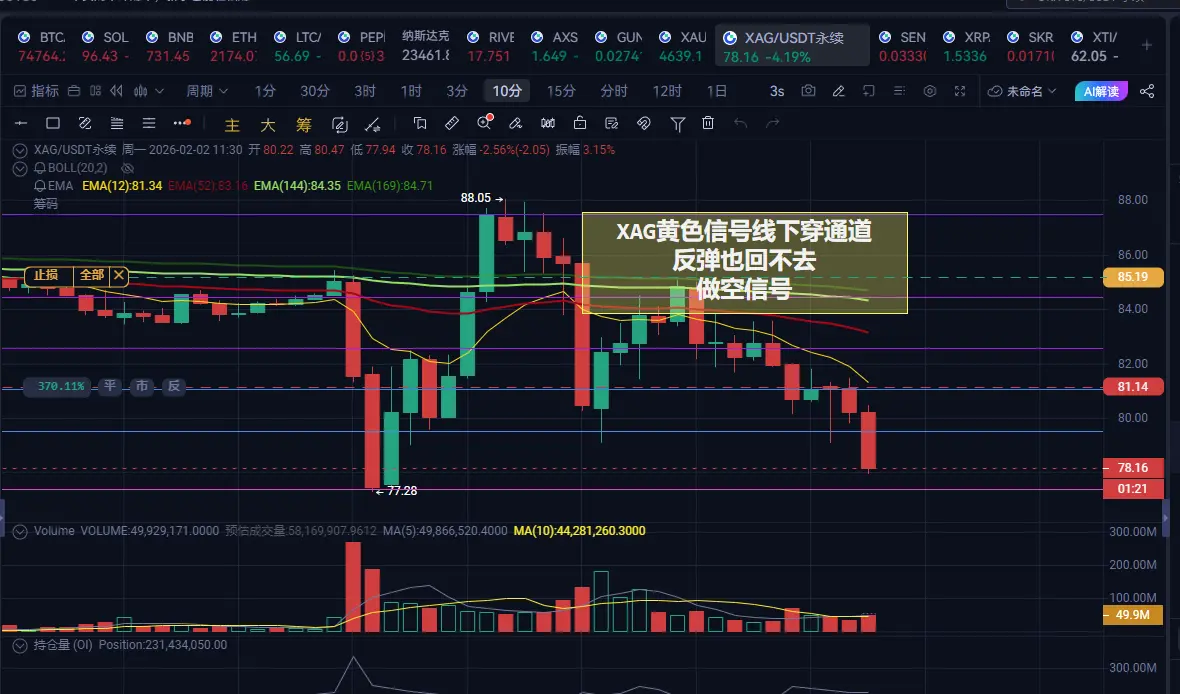Open the drawing pencil edit tool
This screenshot has width=1180, height=694.
[838, 91]
